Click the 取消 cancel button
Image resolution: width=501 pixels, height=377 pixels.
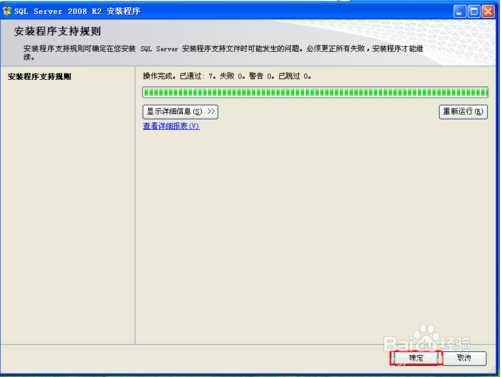[x=464, y=358]
